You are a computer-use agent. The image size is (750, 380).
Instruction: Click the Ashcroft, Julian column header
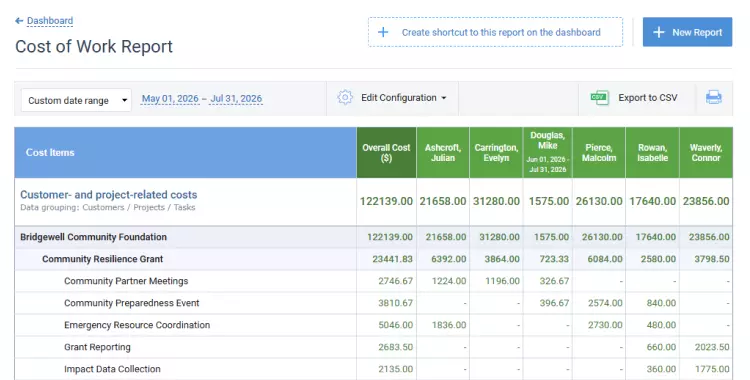(x=443, y=153)
